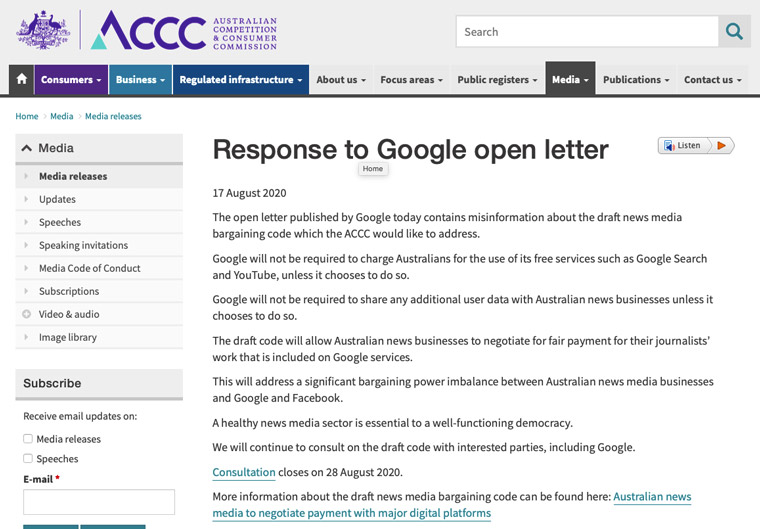The width and height of the screenshot is (760, 529).
Task: Open the Contact us menu
Action: point(712,80)
